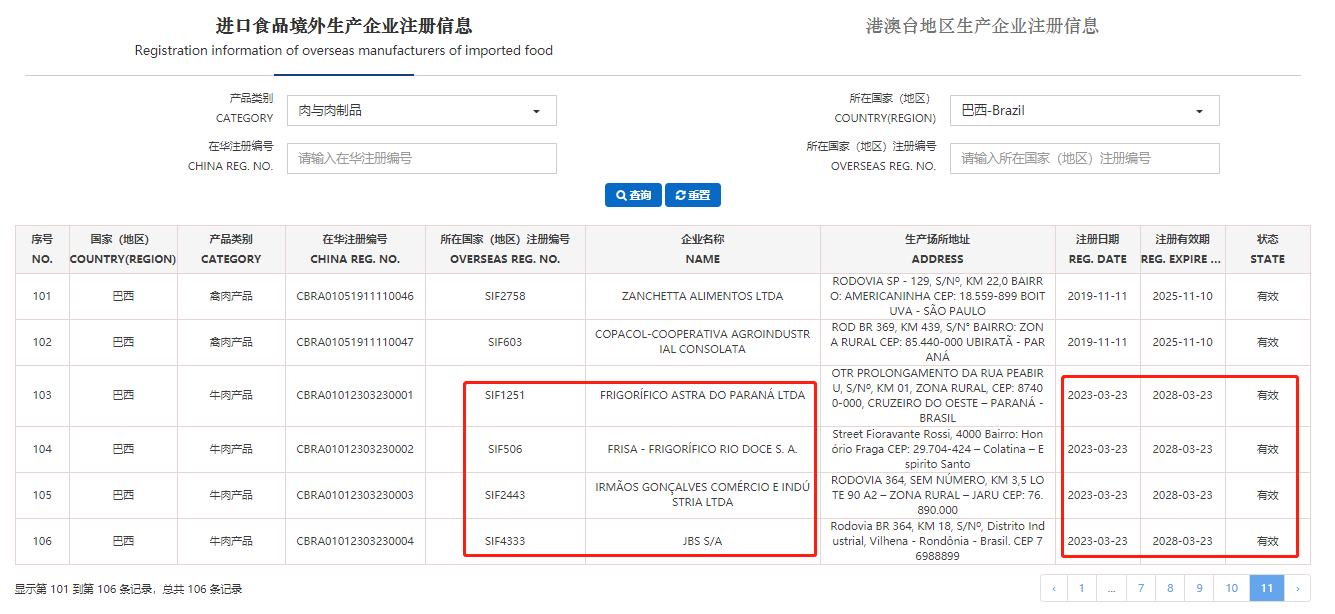Open the 产品类别 CATEGORY dropdown
The height and width of the screenshot is (614, 1335).
[421, 110]
